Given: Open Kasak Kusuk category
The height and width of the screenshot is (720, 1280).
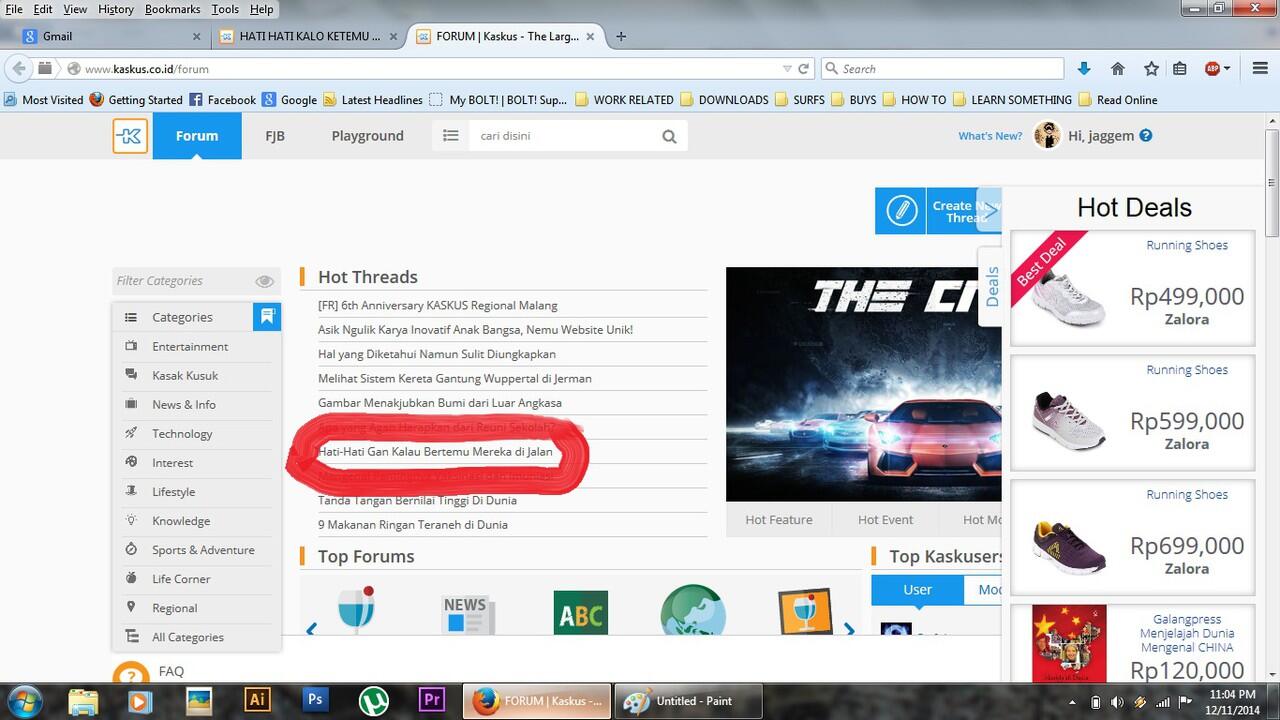Looking at the screenshot, I should coord(185,375).
